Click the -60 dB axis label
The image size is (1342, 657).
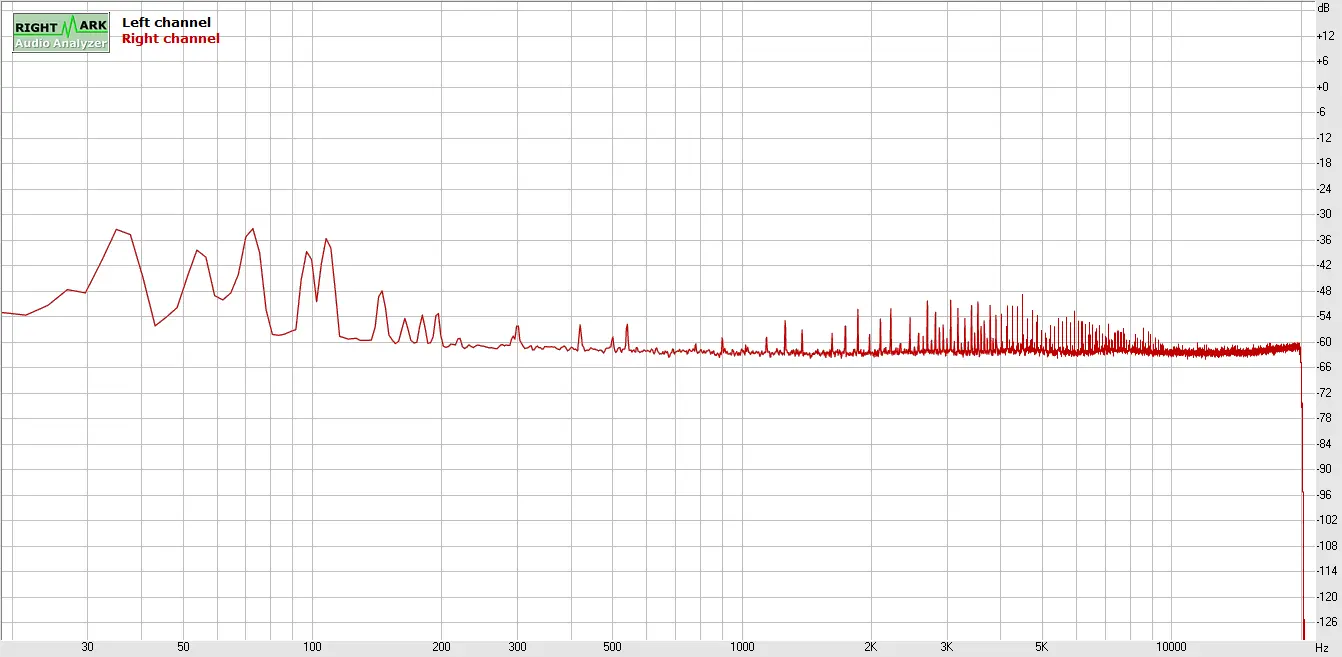click(x=1324, y=342)
